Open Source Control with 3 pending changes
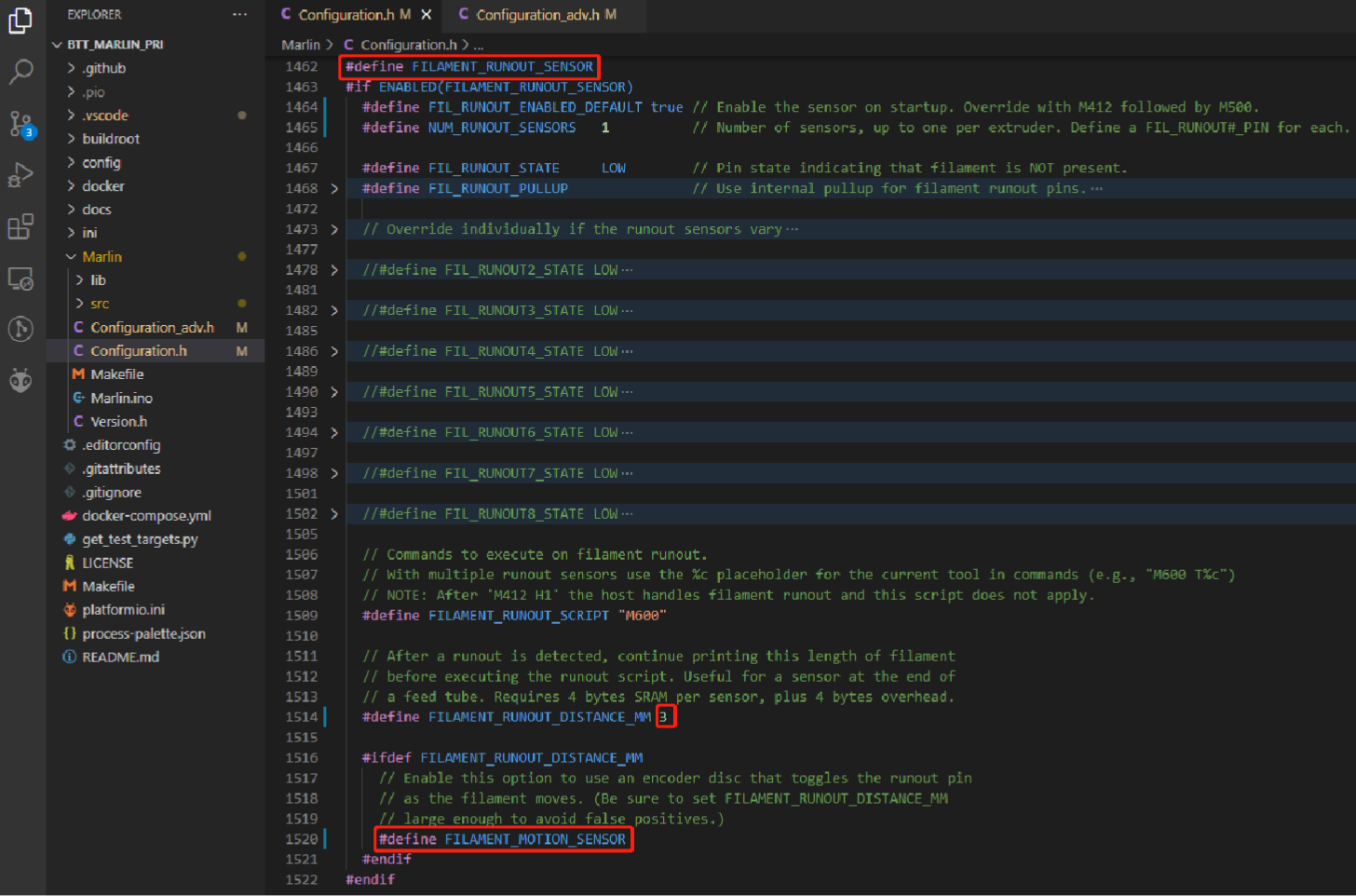The height and width of the screenshot is (896, 1356). click(x=20, y=123)
